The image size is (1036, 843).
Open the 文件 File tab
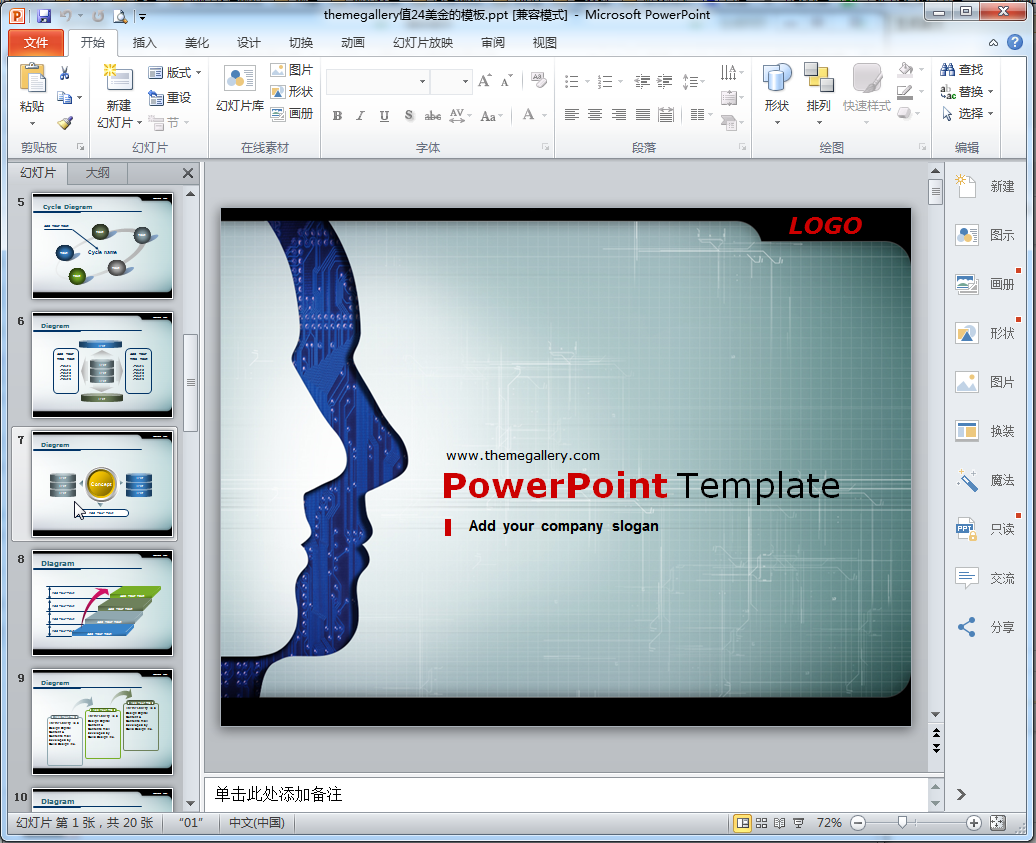click(36, 42)
